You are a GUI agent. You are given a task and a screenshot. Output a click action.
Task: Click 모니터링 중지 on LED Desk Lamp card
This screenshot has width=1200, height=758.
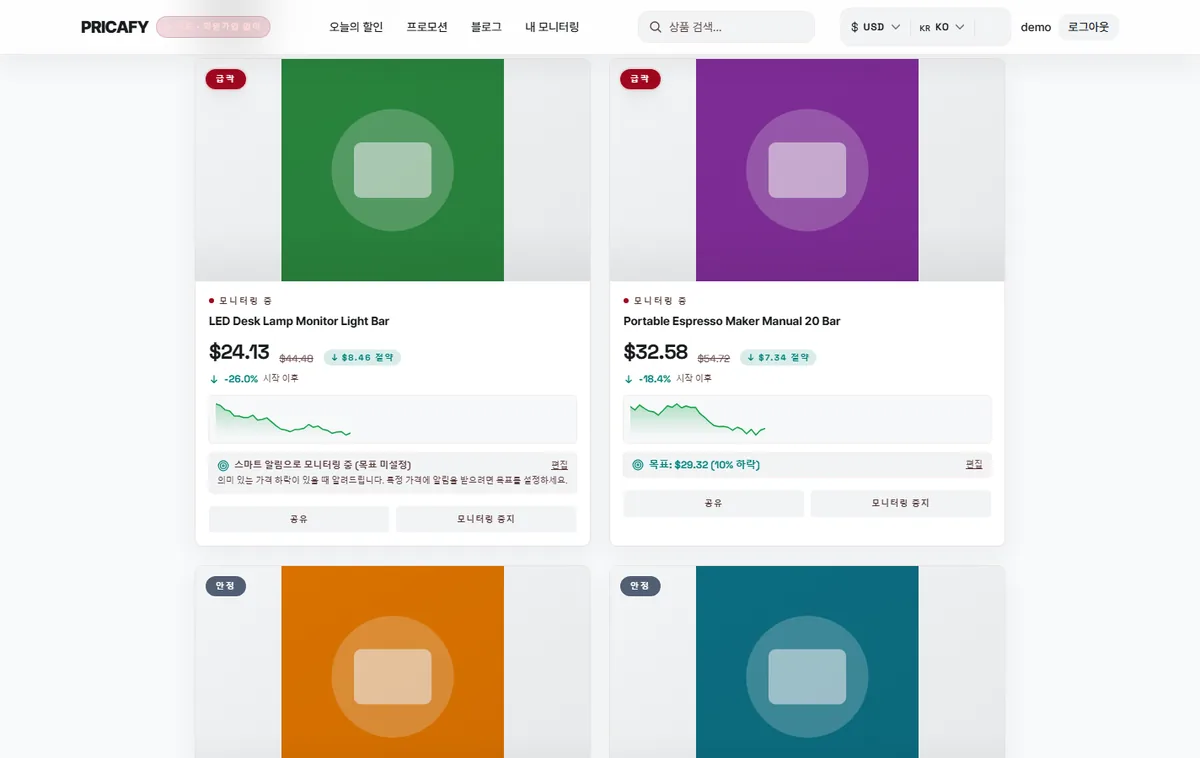486,519
